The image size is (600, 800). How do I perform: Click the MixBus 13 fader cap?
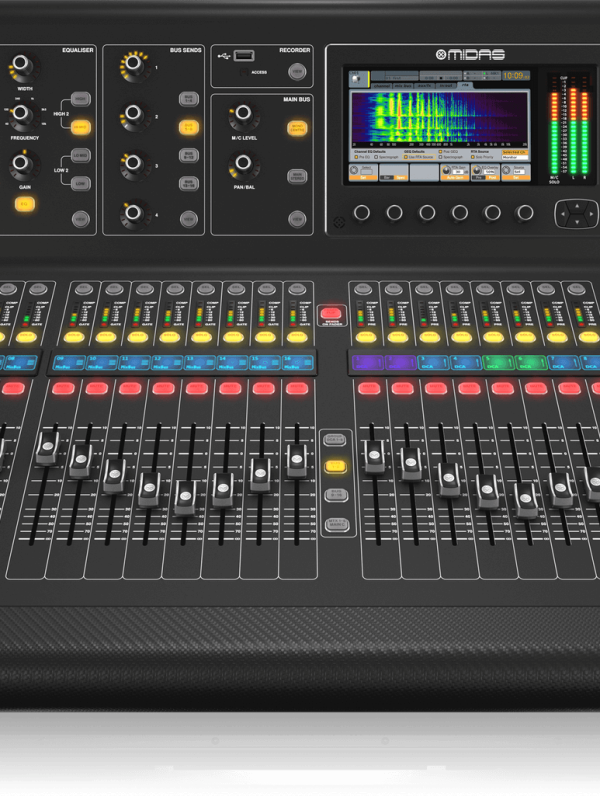coord(185,497)
